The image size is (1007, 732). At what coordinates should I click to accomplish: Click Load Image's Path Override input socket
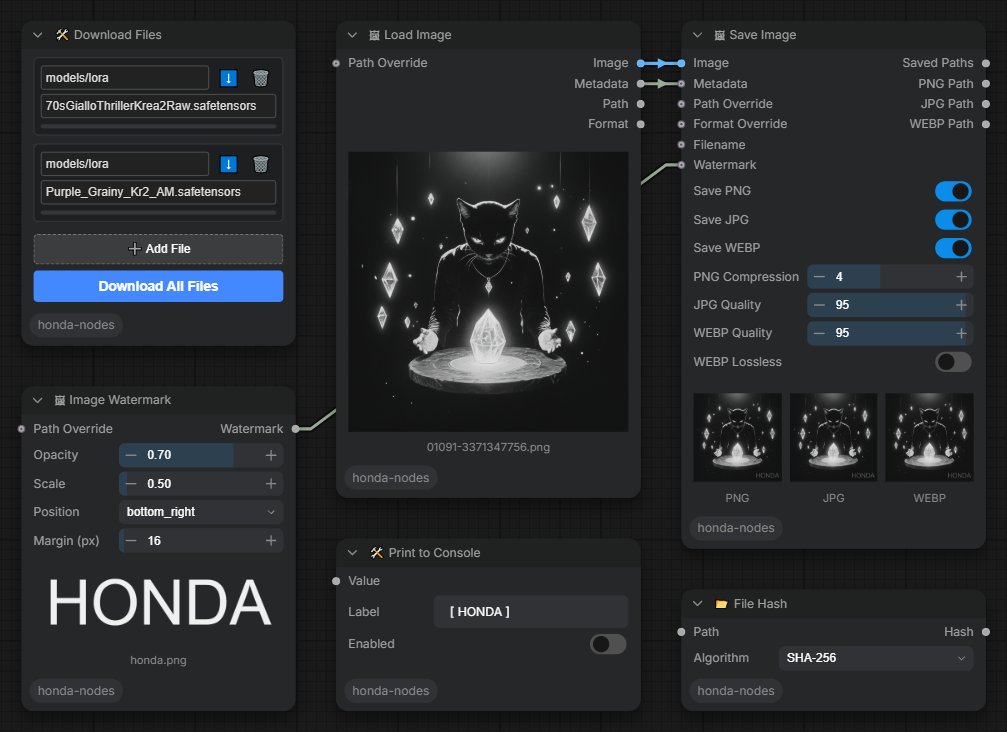[x=336, y=63]
